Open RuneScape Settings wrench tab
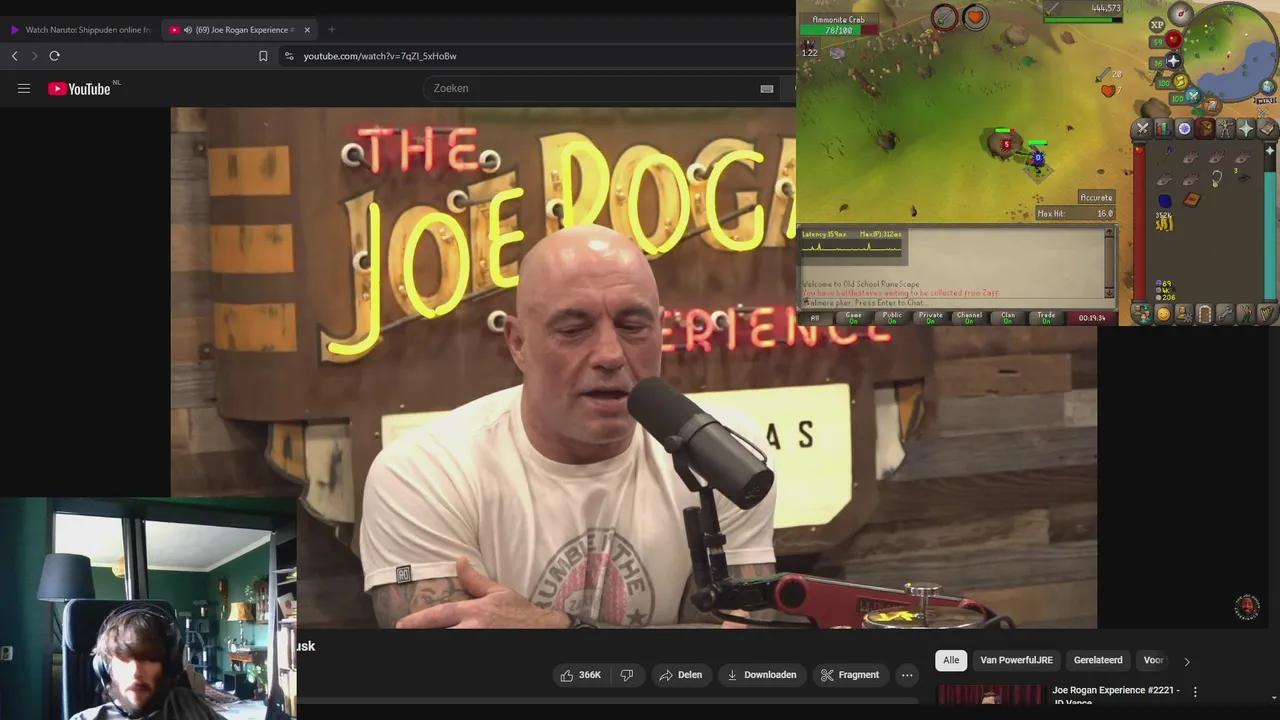Screen dimensions: 1280x720 click(x=1225, y=314)
